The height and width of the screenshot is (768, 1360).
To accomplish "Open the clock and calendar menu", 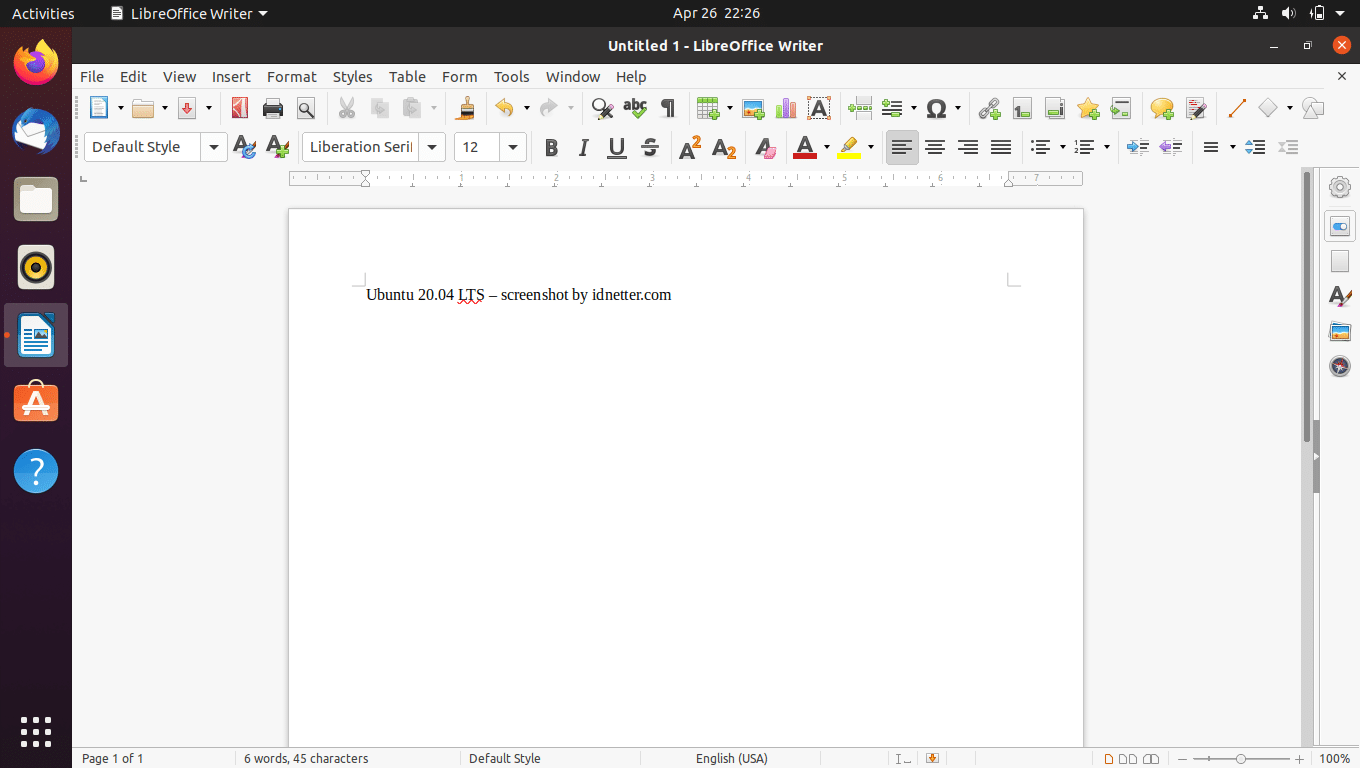I will coord(716,13).
